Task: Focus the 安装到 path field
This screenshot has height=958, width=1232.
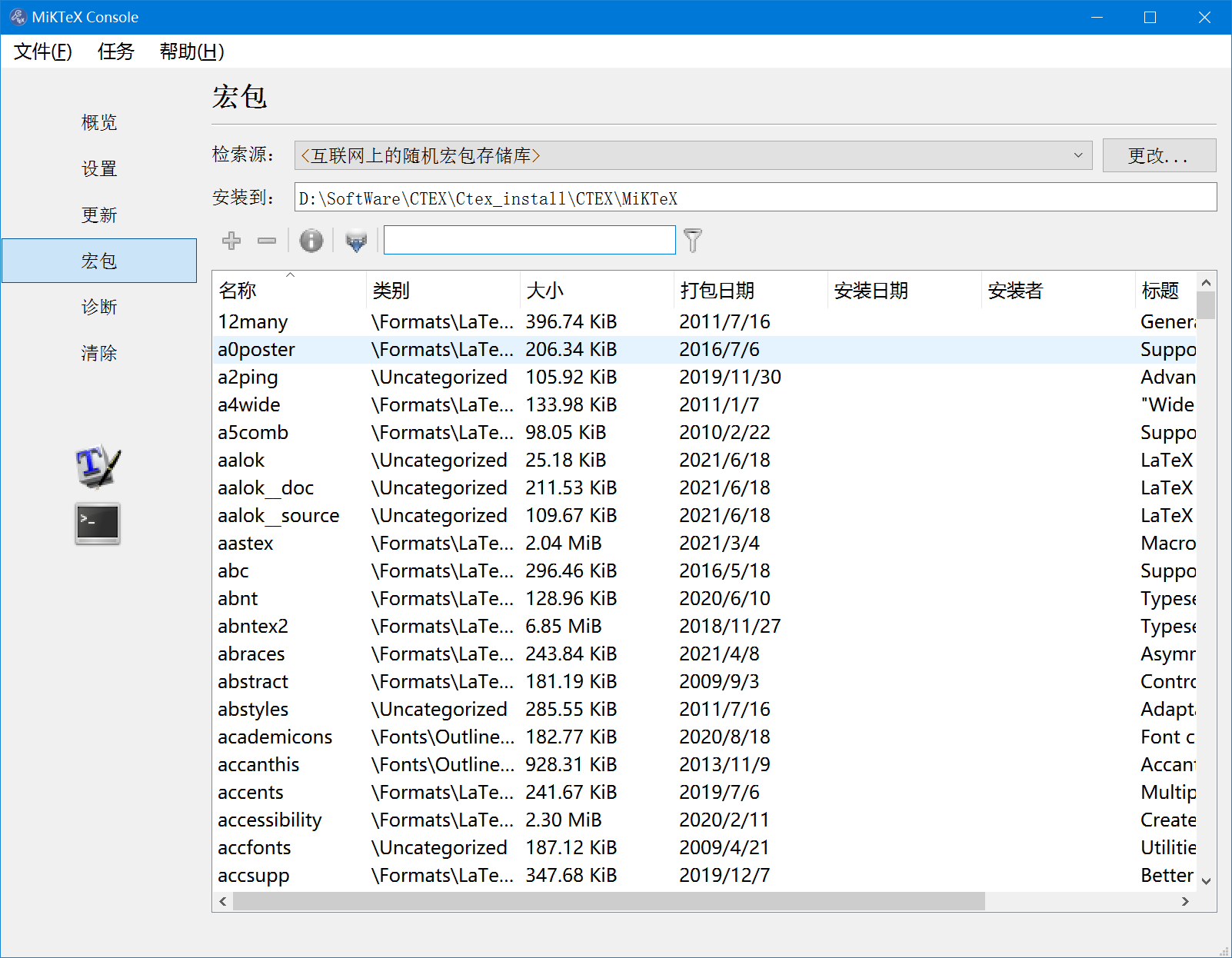Action: [755, 198]
